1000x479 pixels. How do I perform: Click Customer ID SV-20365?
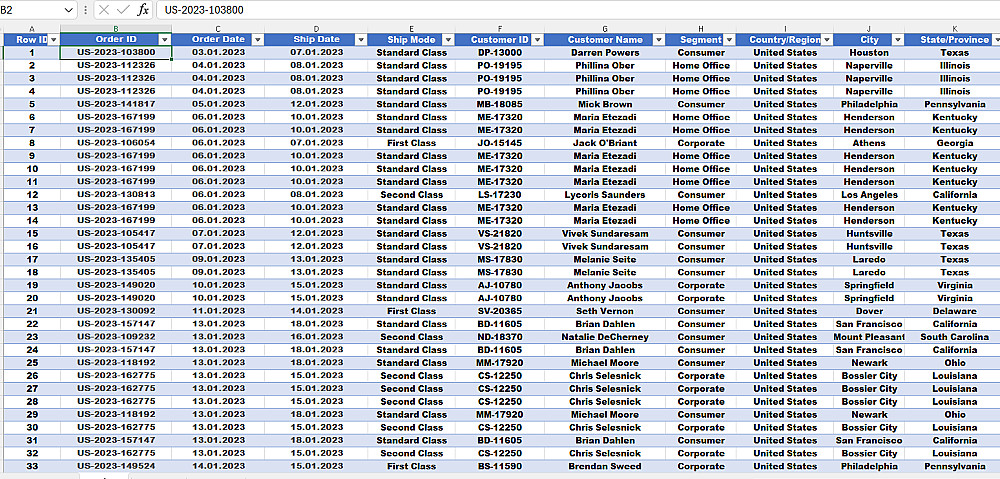point(500,311)
